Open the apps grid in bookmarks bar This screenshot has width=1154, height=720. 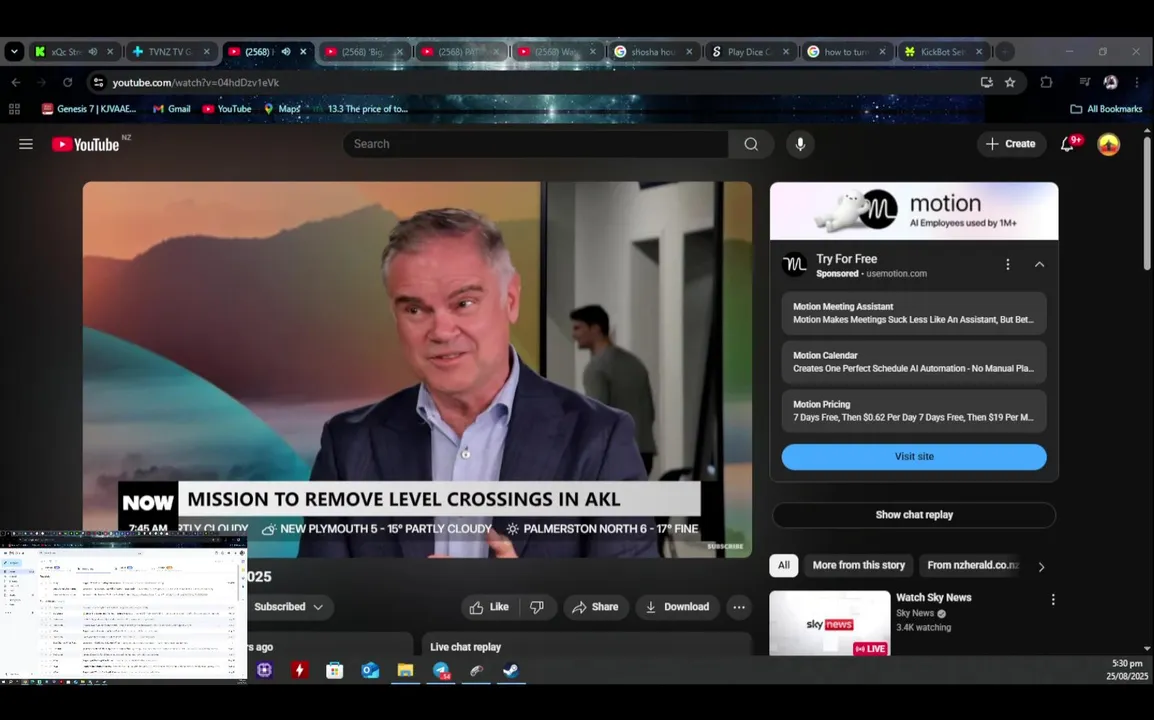point(14,109)
